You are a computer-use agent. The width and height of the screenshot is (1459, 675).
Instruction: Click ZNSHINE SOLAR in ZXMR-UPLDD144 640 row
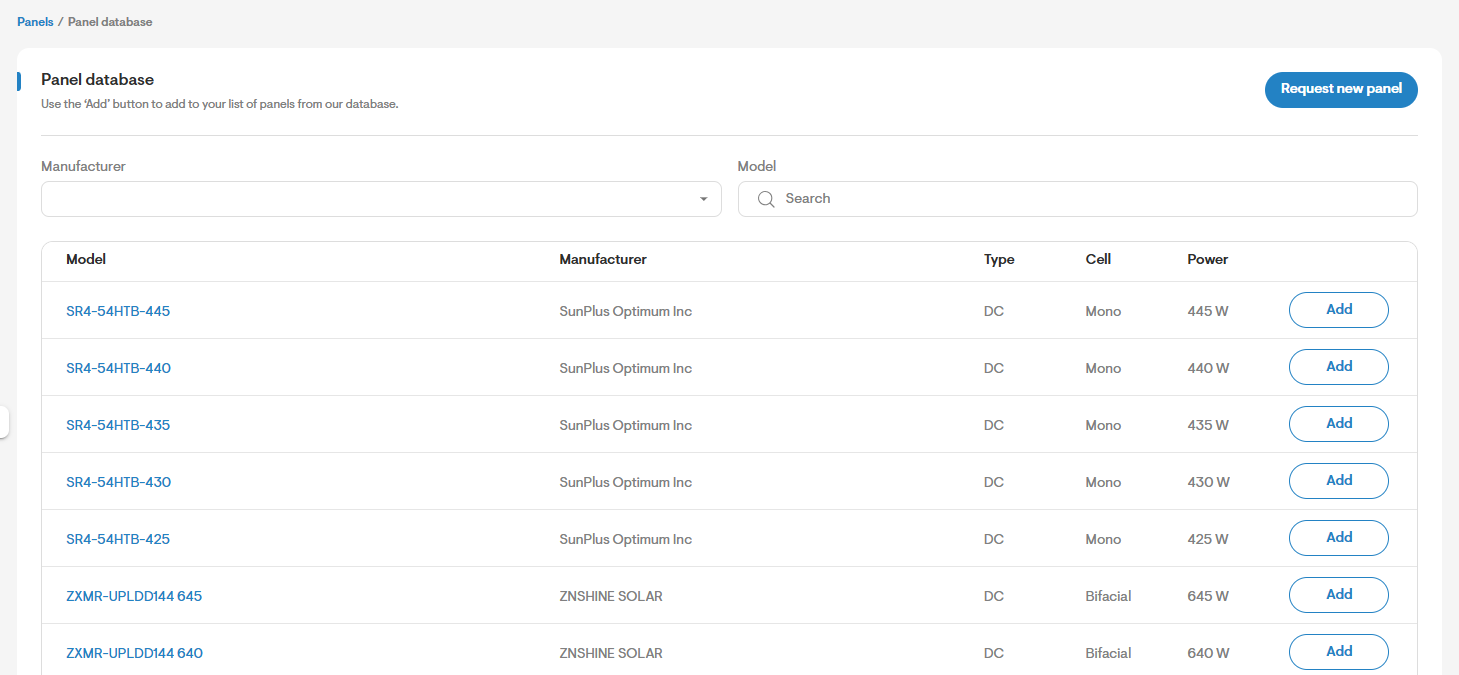(611, 653)
